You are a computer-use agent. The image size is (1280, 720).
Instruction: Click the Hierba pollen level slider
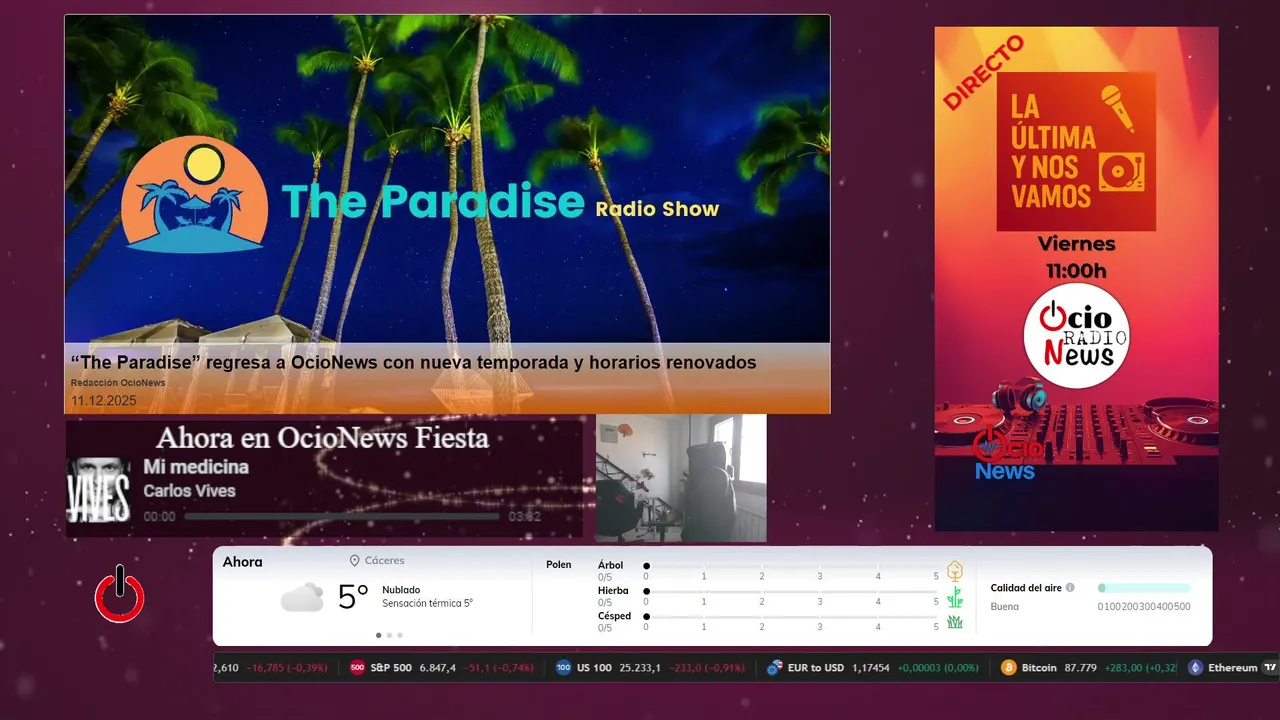[x=792, y=592]
